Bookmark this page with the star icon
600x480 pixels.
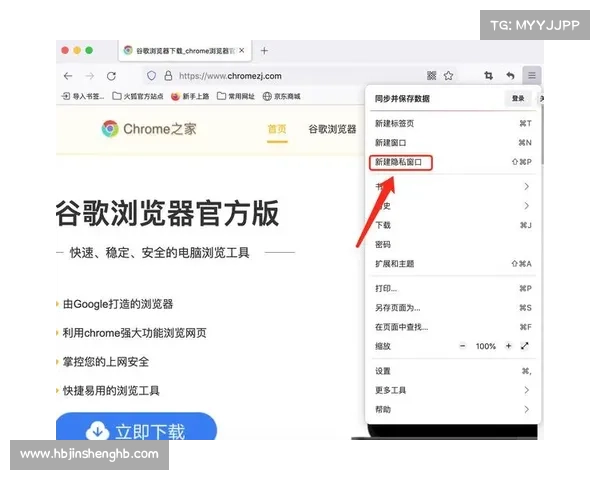[449, 76]
